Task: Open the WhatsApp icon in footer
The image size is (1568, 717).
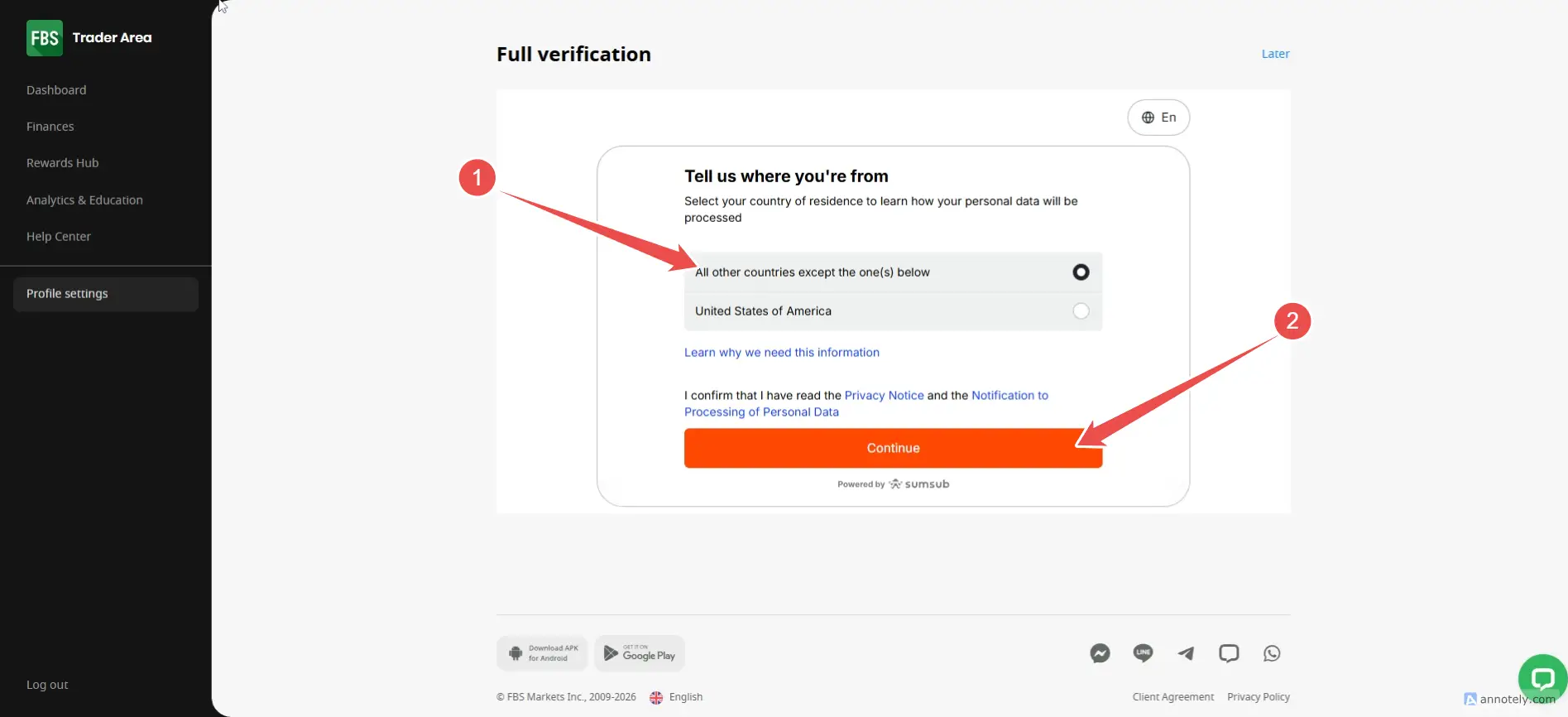Action: (x=1272, y=653)
